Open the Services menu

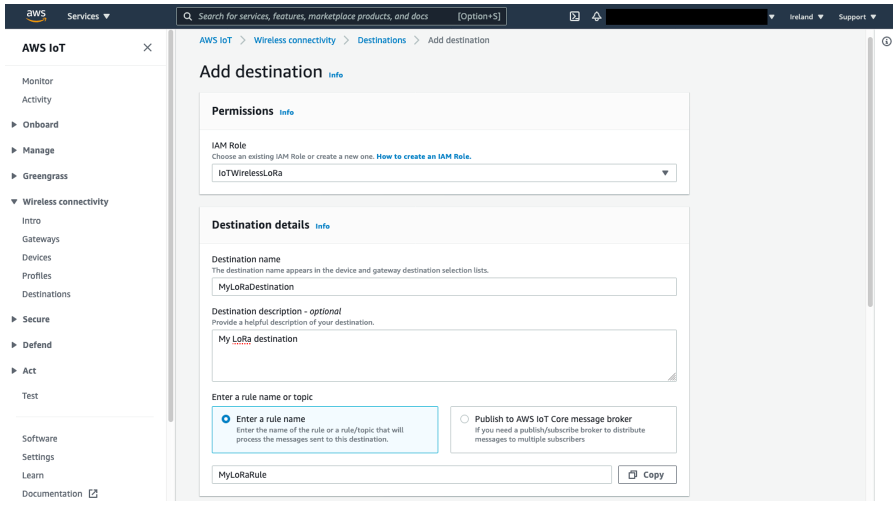pos(88,17)
